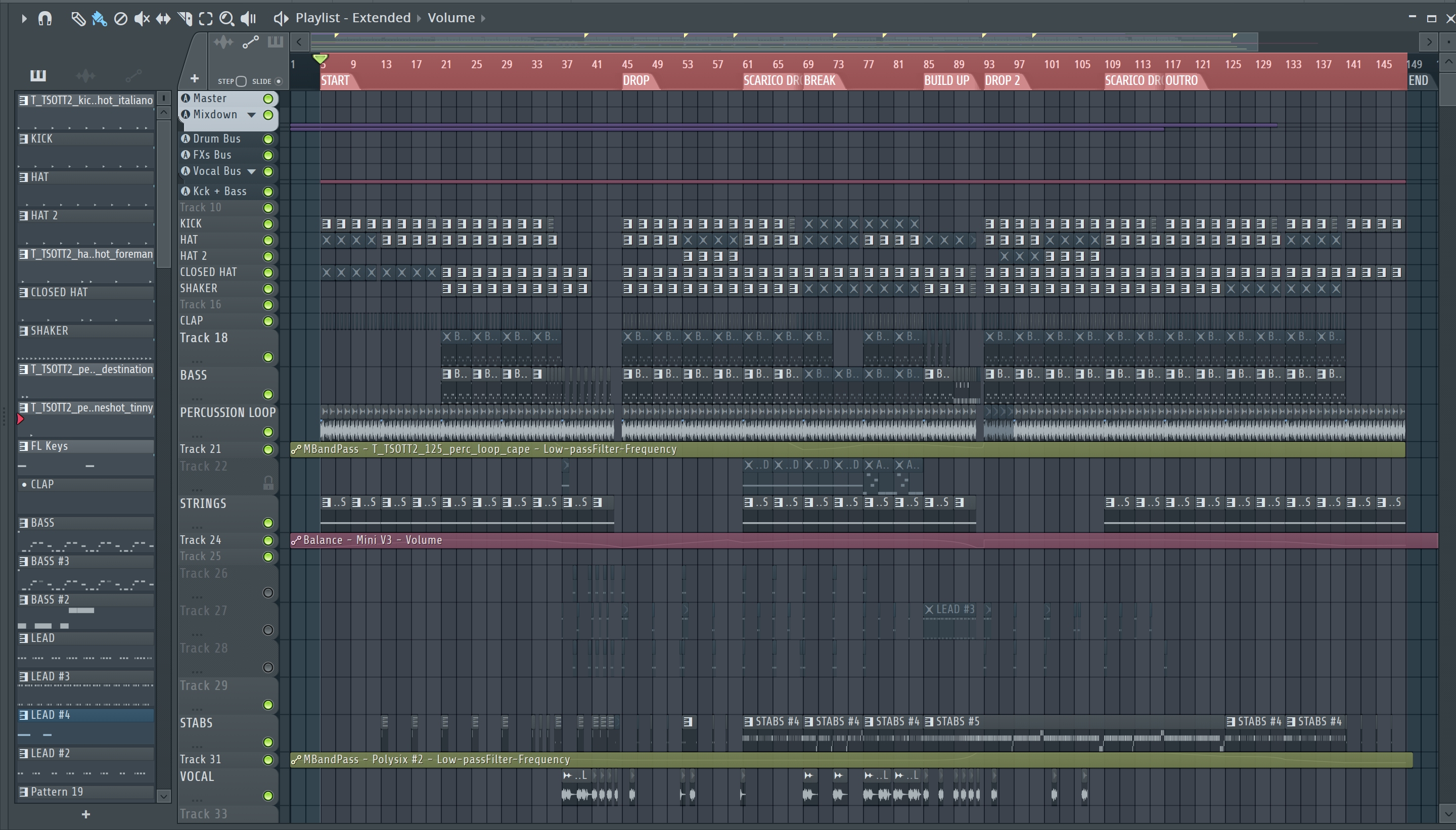The height and width of the screenshot is (830, 1456).
Task: Jump to the DROP marker
Action: point(636,80)
